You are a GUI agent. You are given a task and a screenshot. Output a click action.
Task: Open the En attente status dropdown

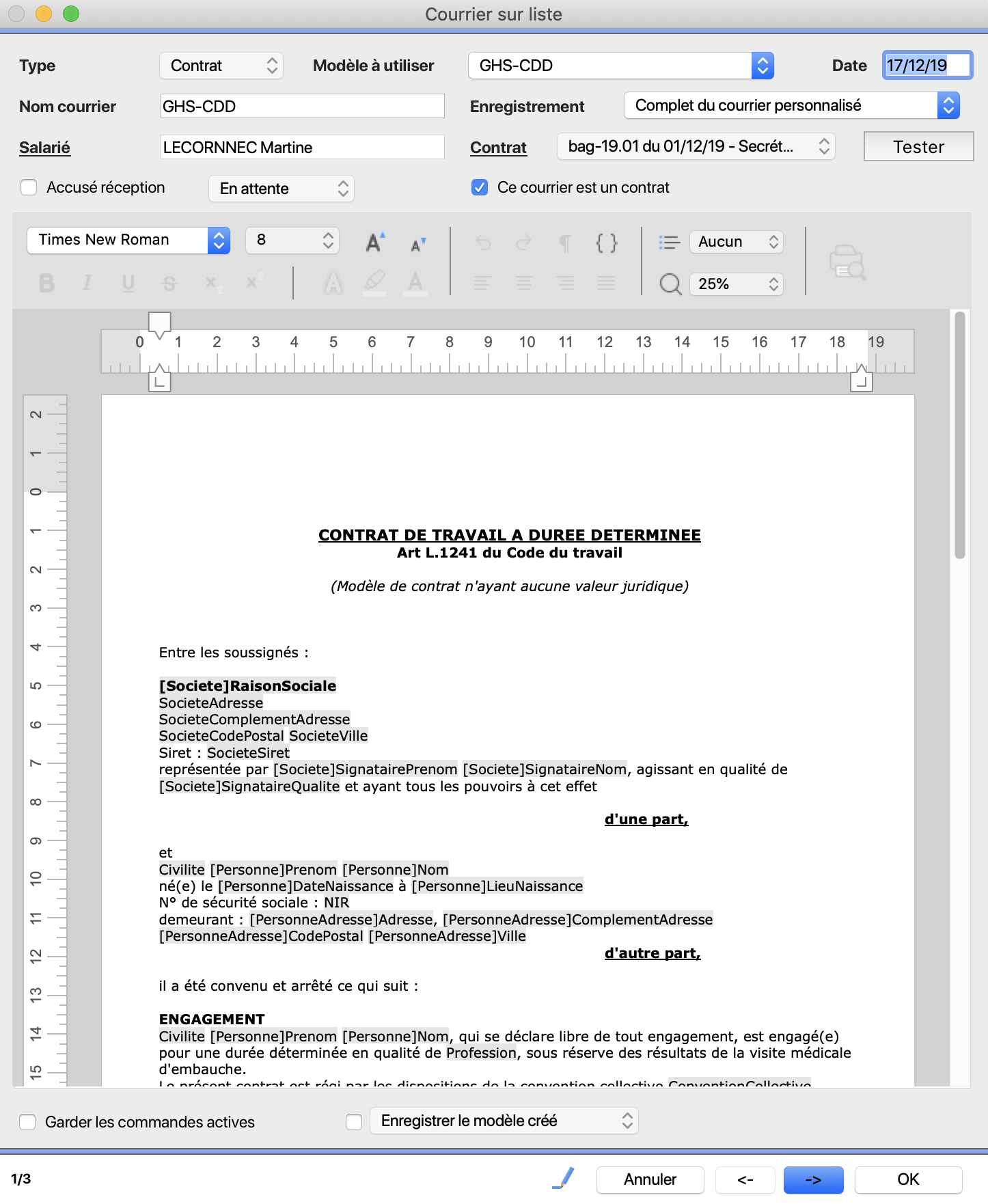point(282,189)
